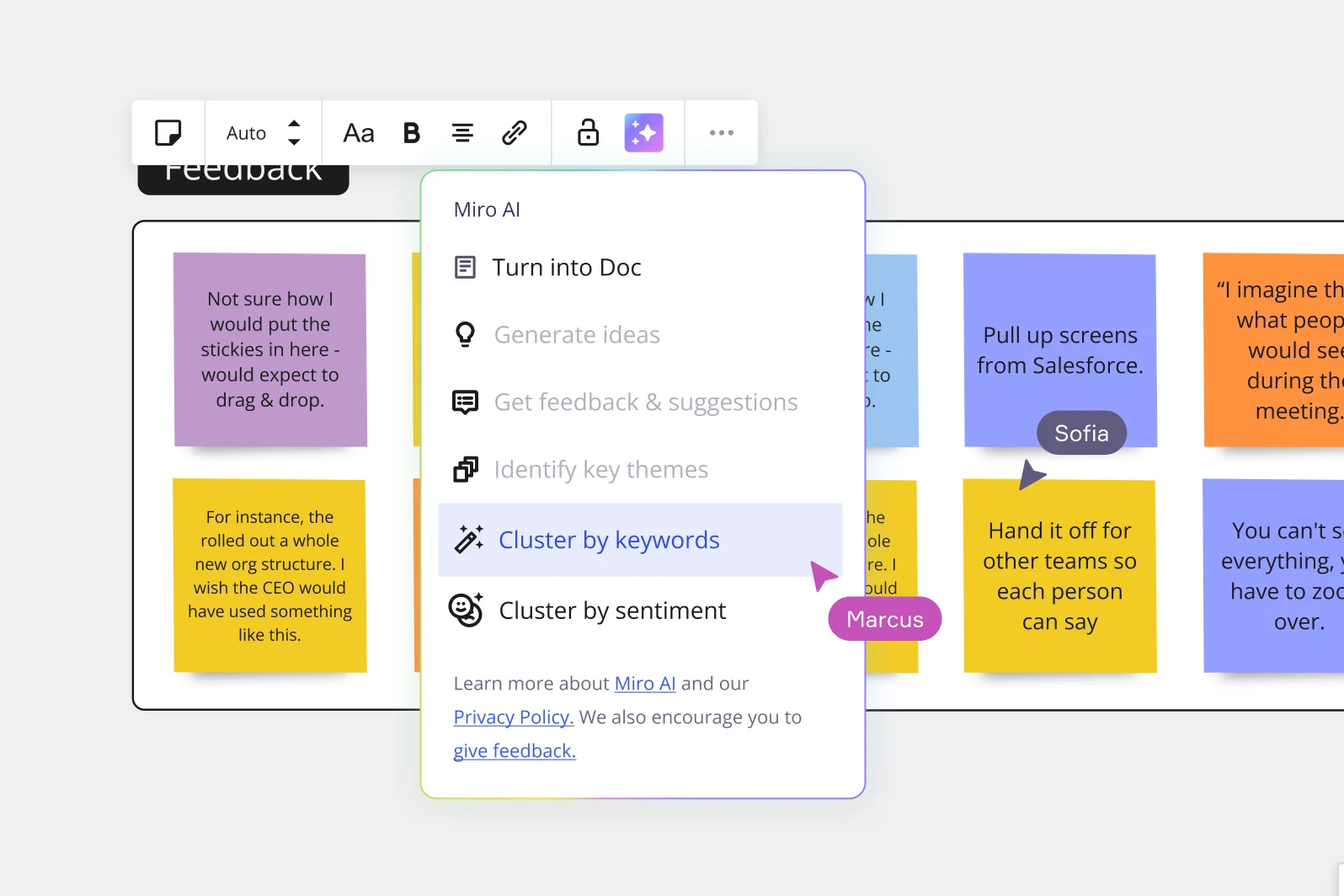Select Turn into Doc
Screen dimensions: 1344x896
point(566,268)
